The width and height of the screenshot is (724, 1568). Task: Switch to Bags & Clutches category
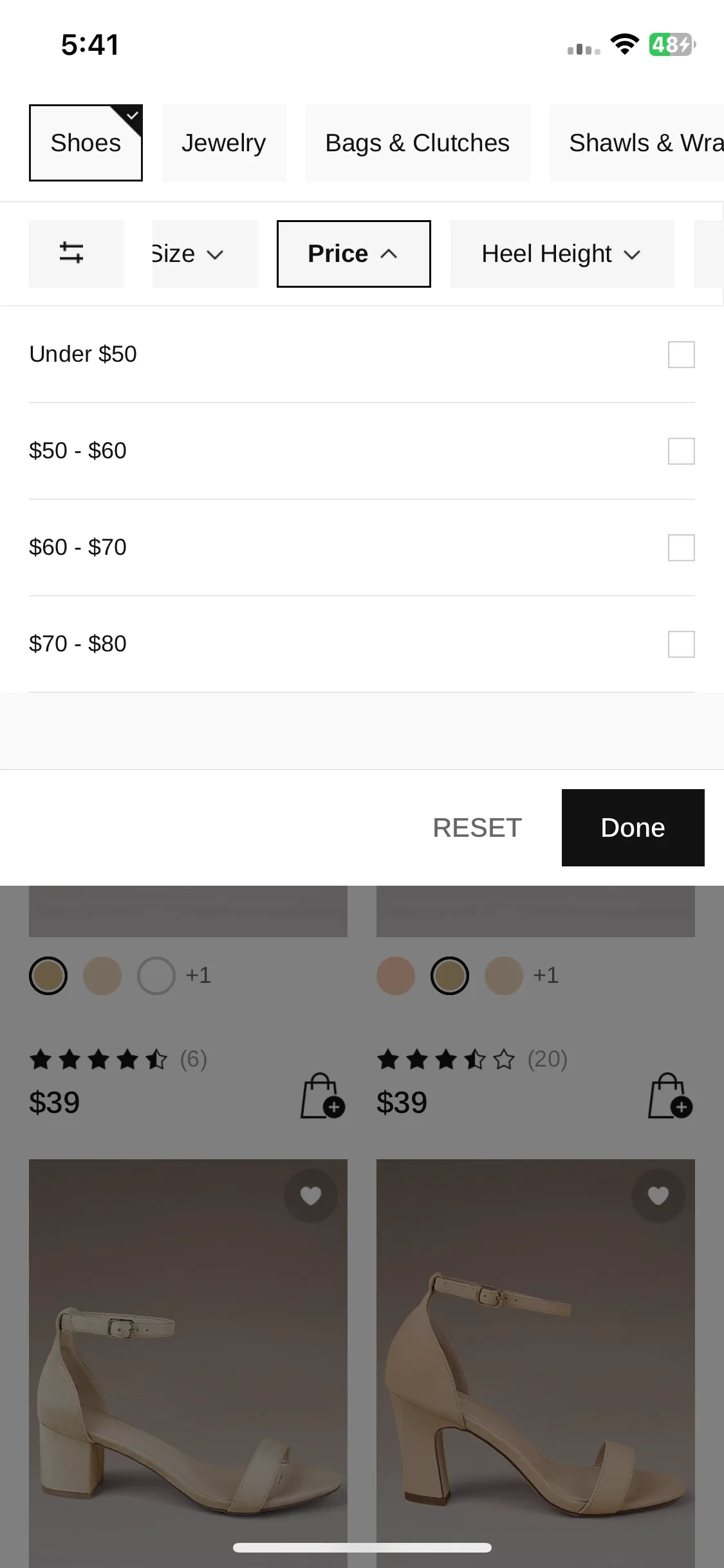[418, 143]
